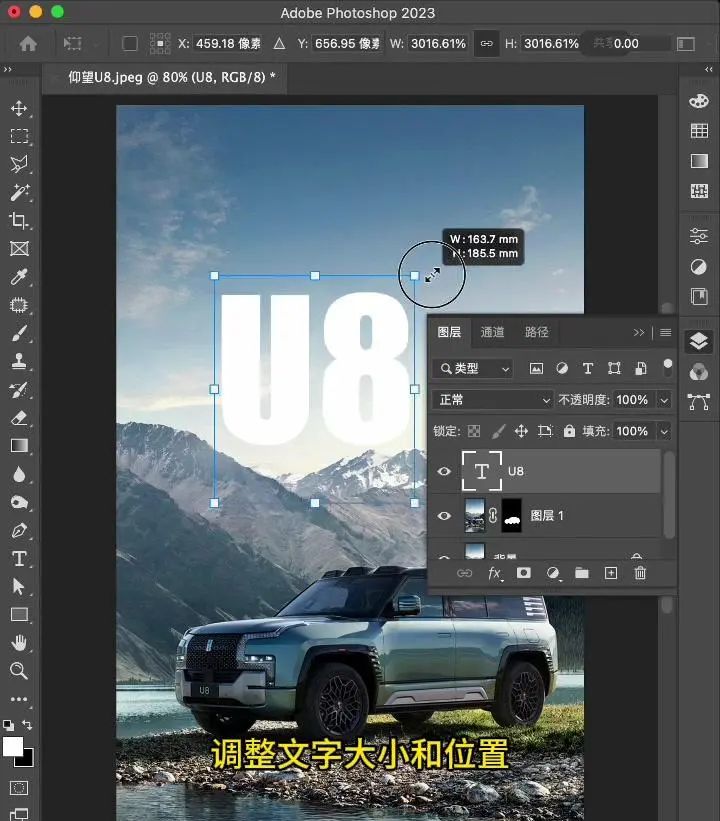Select the Move tool

[19, 108]
